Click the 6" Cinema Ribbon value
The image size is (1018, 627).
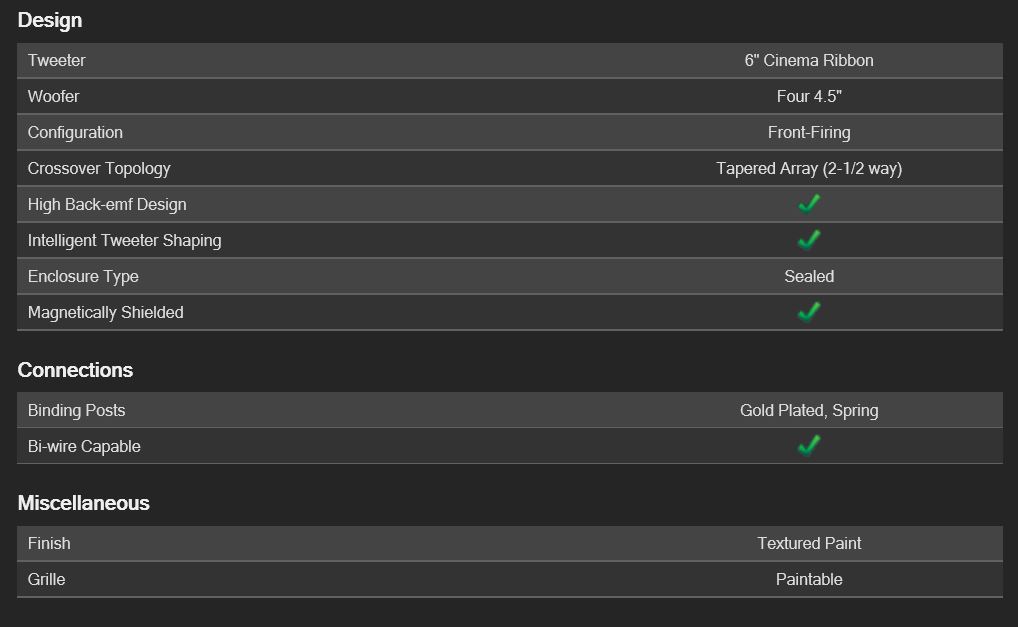click(x=809, y=60)
